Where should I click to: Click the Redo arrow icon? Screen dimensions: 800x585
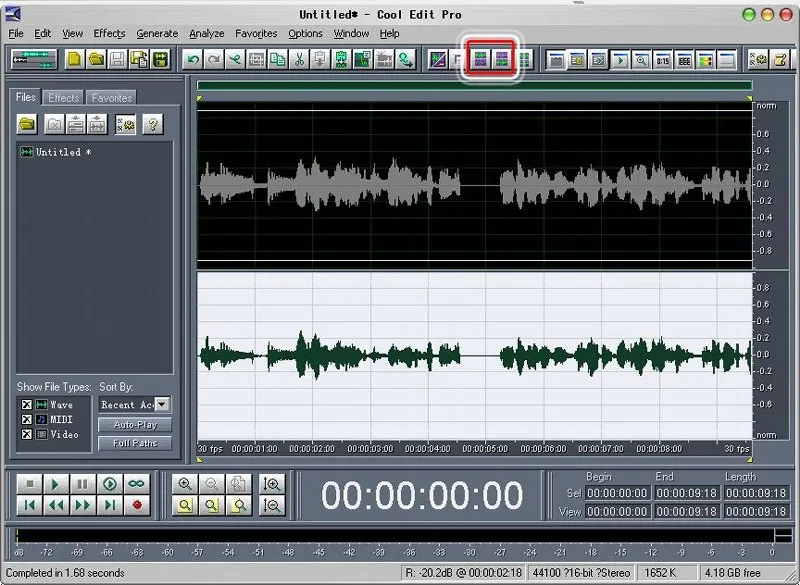(x=214, y=60)
